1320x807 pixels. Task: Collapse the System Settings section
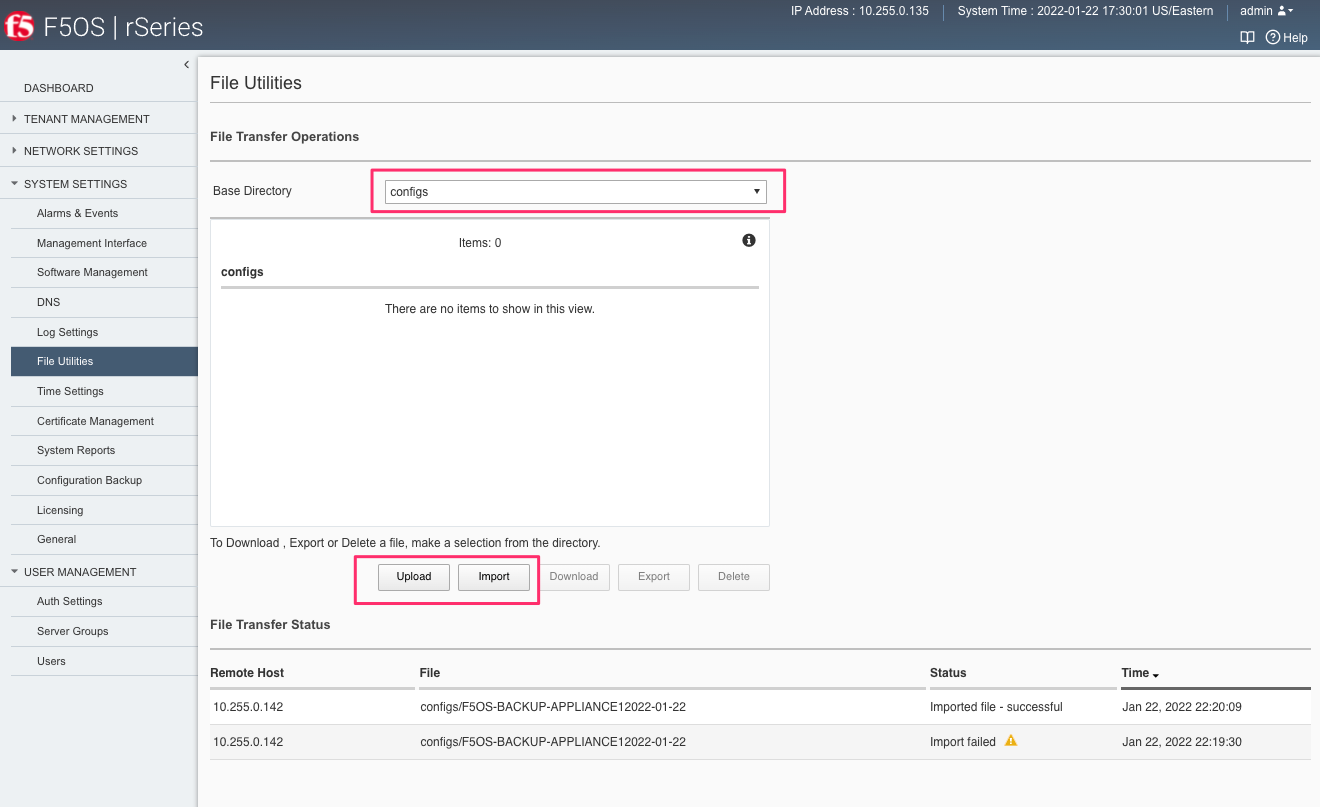pos(98,184)
